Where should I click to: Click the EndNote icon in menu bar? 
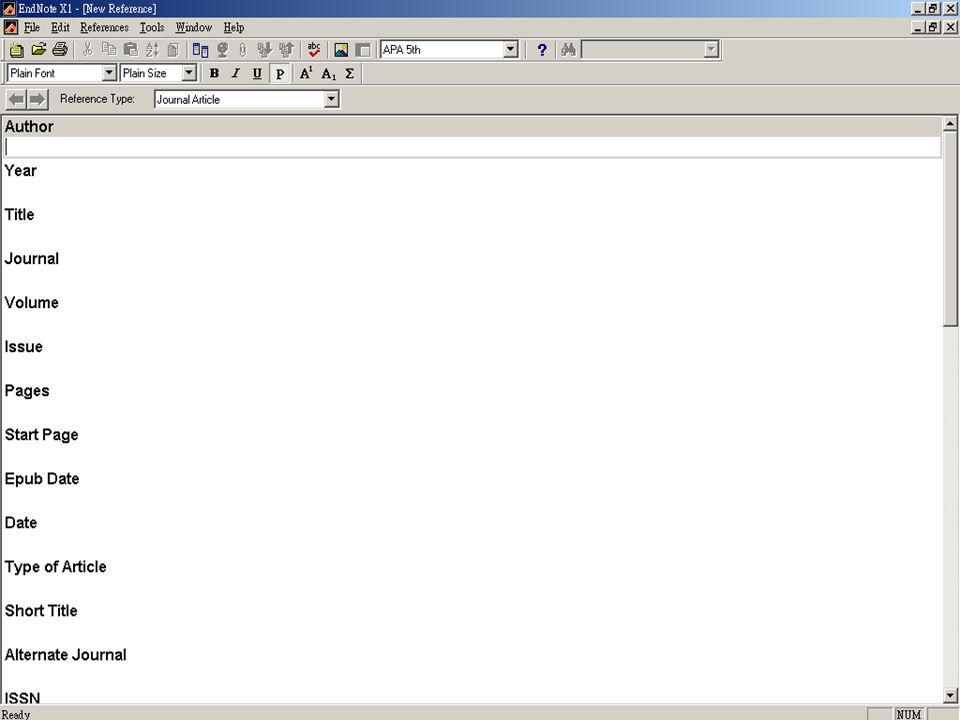click(x=10, y=27)
